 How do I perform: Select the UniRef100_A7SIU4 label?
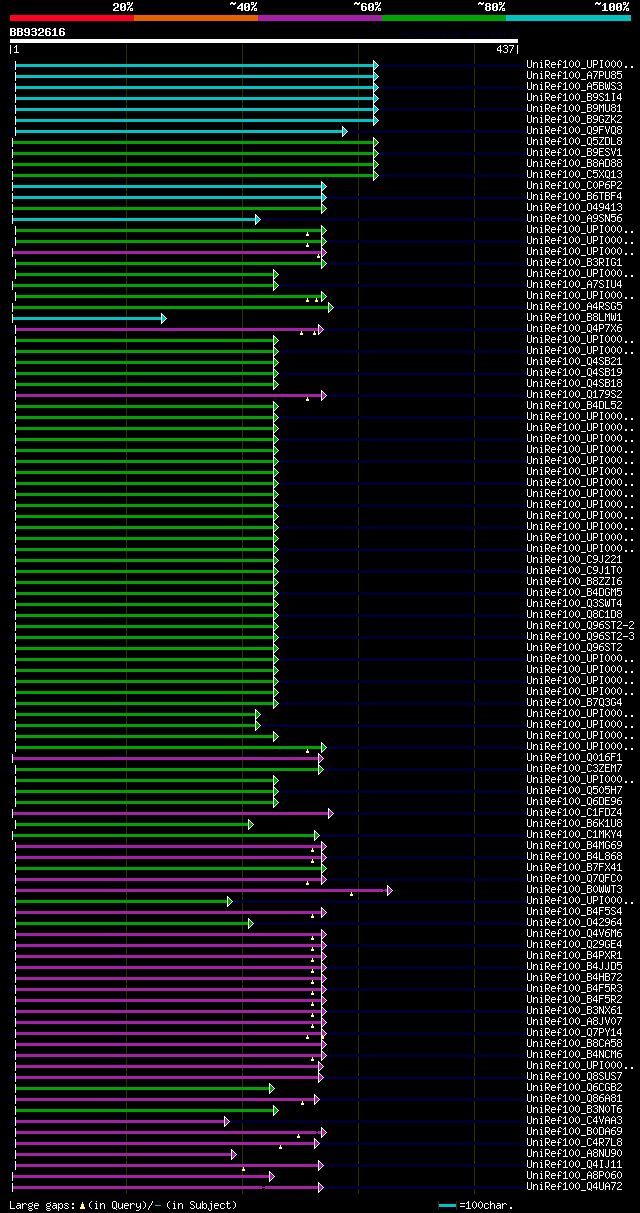point(574,284)
